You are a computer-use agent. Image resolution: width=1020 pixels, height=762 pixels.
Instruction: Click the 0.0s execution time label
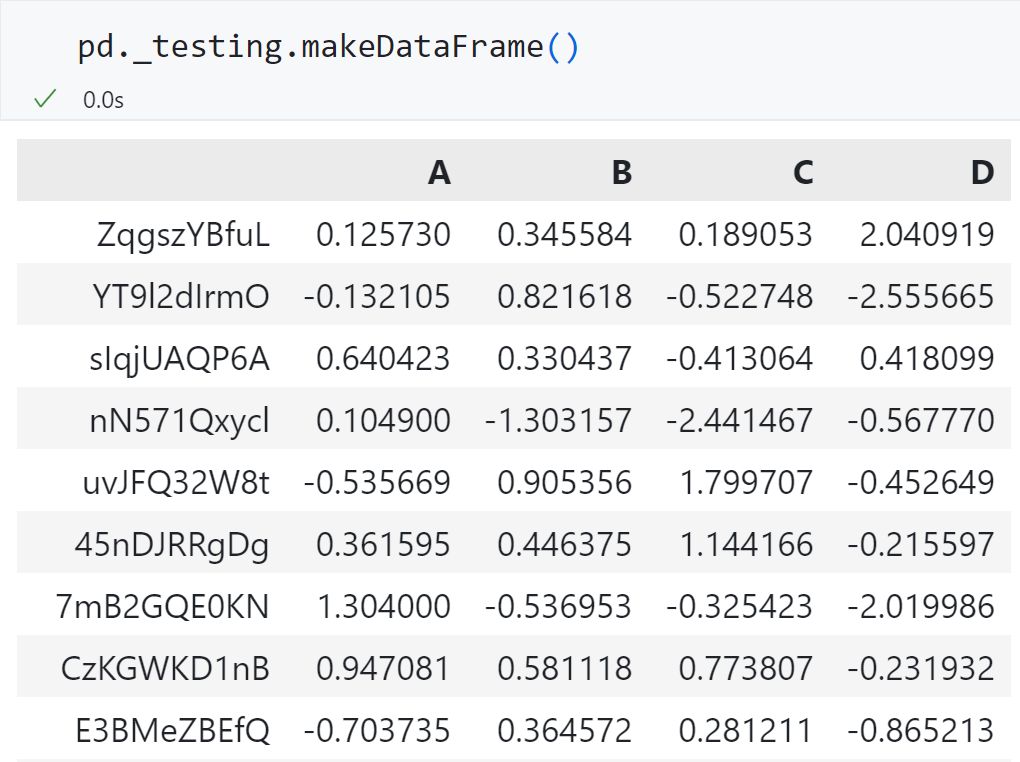103,100
